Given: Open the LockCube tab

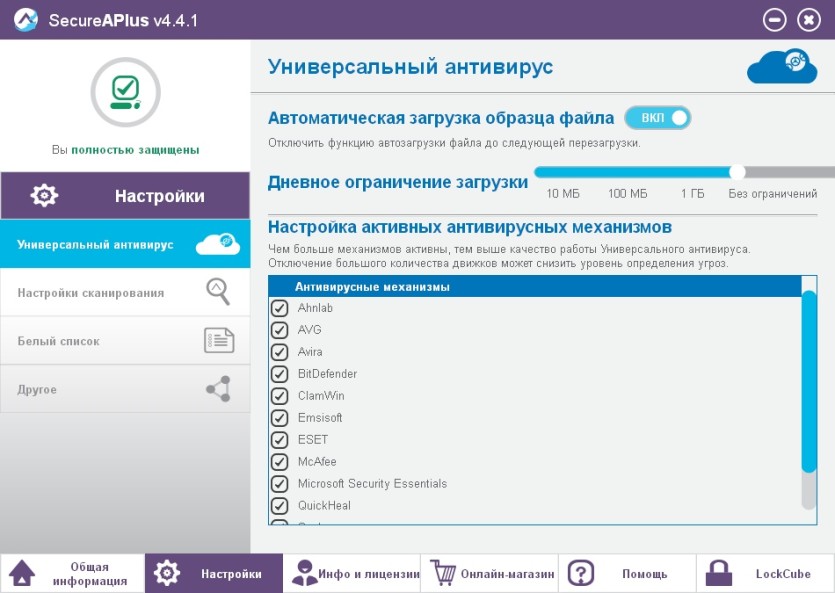Looking at the screenshot, I should (766, 573).
